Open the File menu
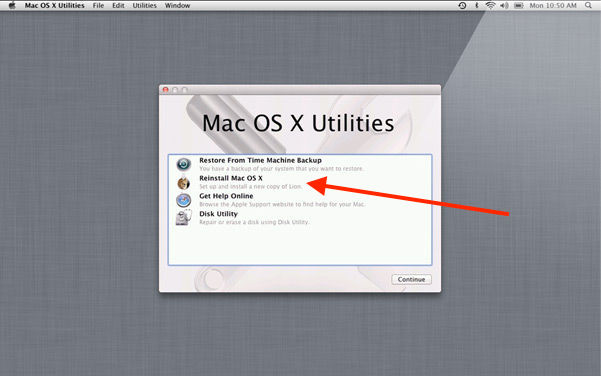The image size is (601, 376). pos(98,5)
